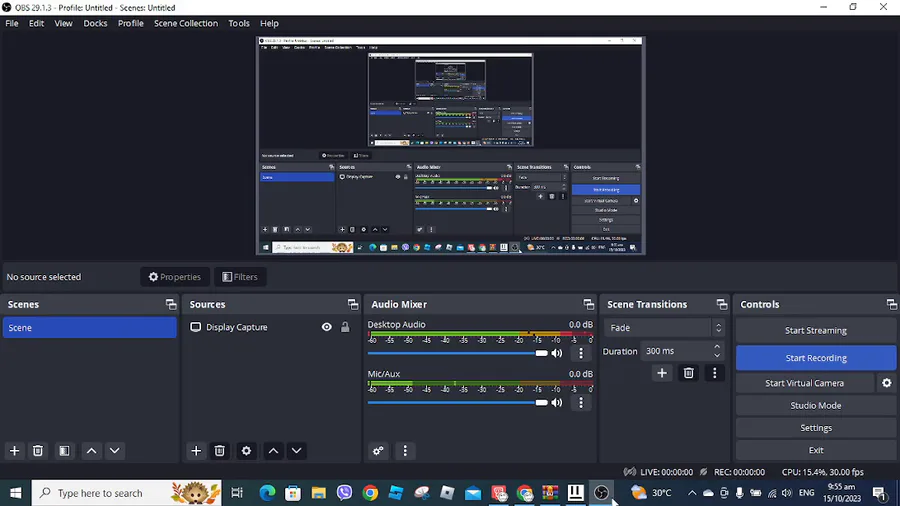Click Start Recording button

(816, 358)
